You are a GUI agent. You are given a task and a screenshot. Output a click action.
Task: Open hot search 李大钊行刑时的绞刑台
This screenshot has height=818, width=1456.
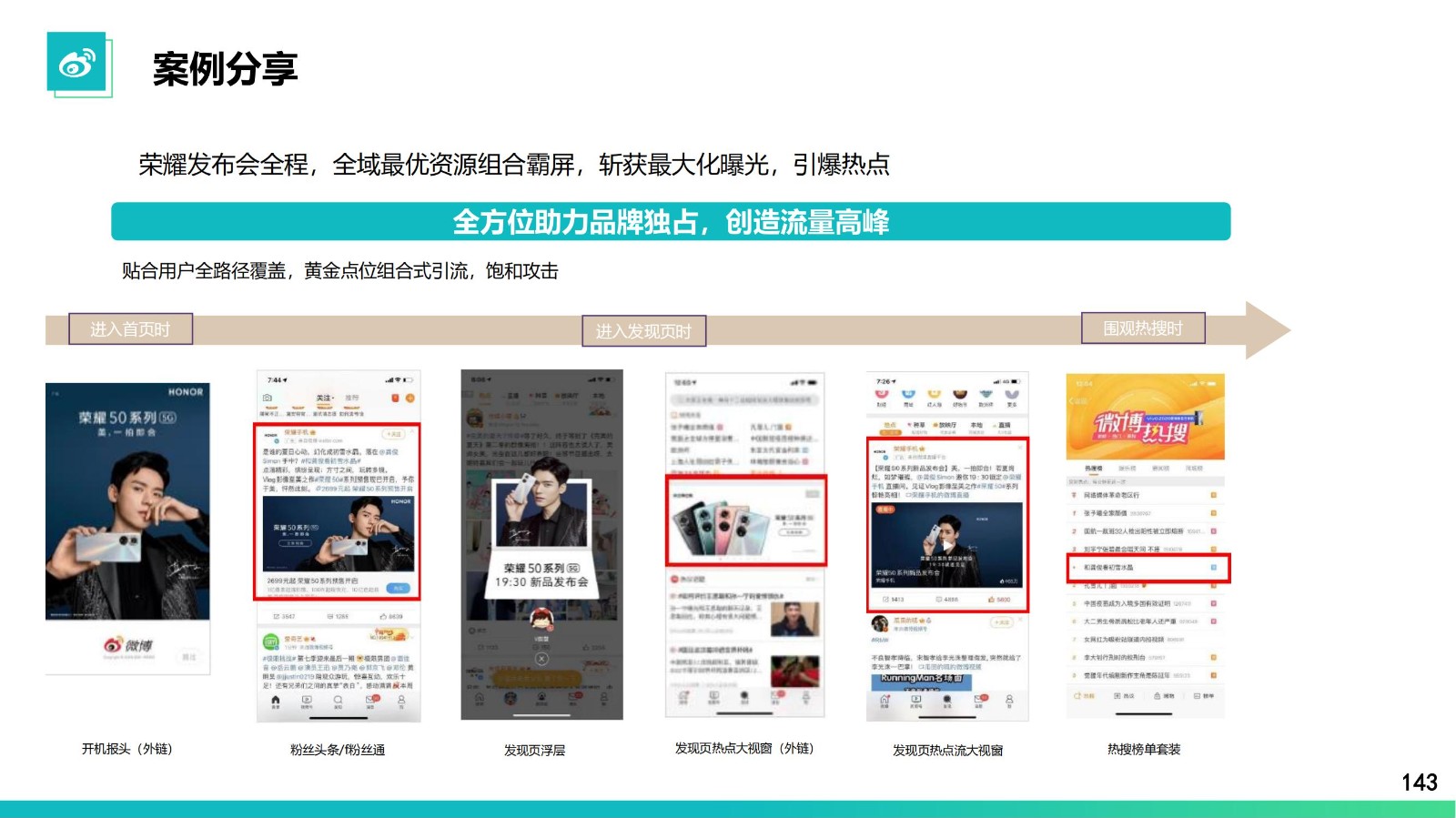(1144, 657)
